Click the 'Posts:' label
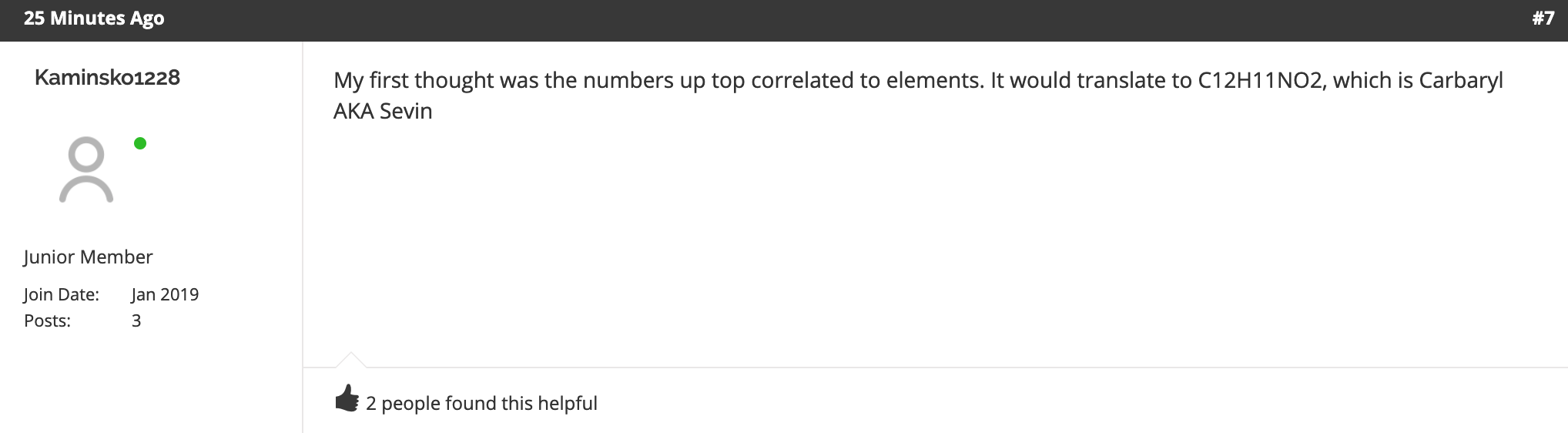1568x433 pixels. point(47,321)
